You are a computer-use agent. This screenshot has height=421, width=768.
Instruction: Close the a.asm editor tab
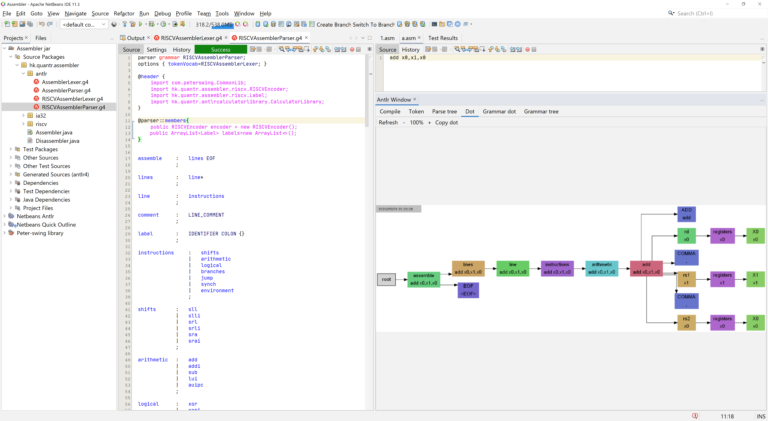tap(419, 38)
